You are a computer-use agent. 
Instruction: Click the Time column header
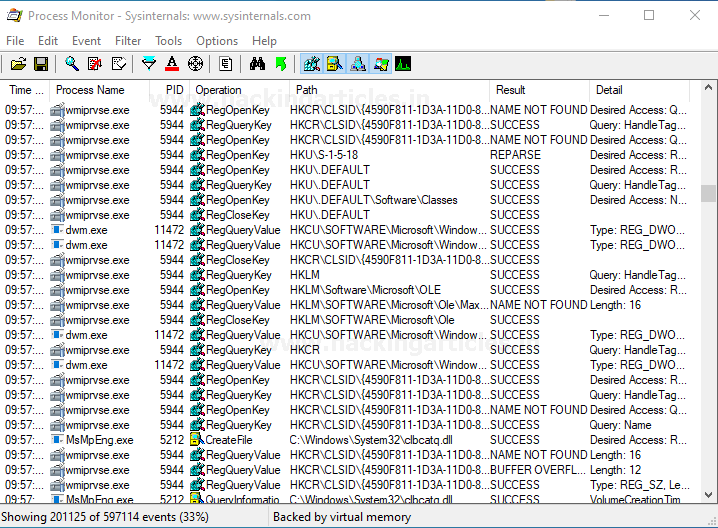pyautogui.click(x=26, y=90)
